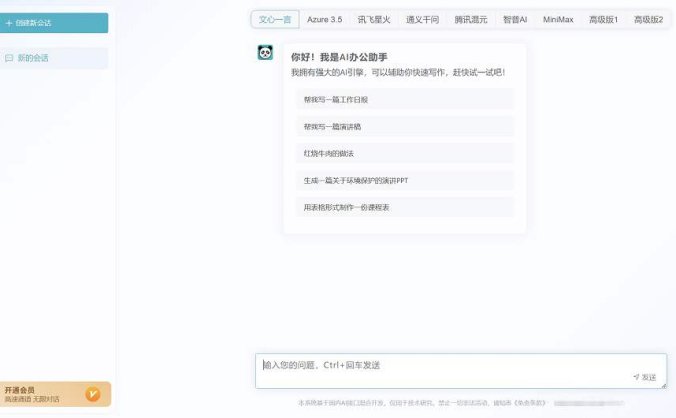This screenshot has width=676, height=418.
Task: Click the textarea resize handle corner
Action: coord(663,385)
